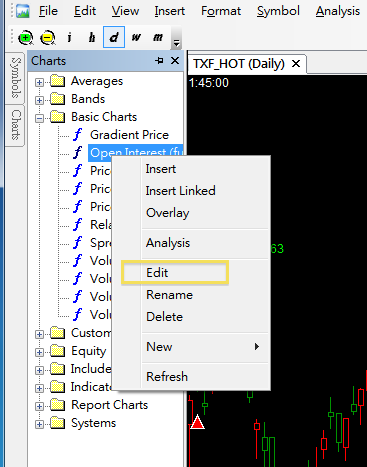Open the Symbol menu
This screenshot has height=467, width=367.
point(278,11)
